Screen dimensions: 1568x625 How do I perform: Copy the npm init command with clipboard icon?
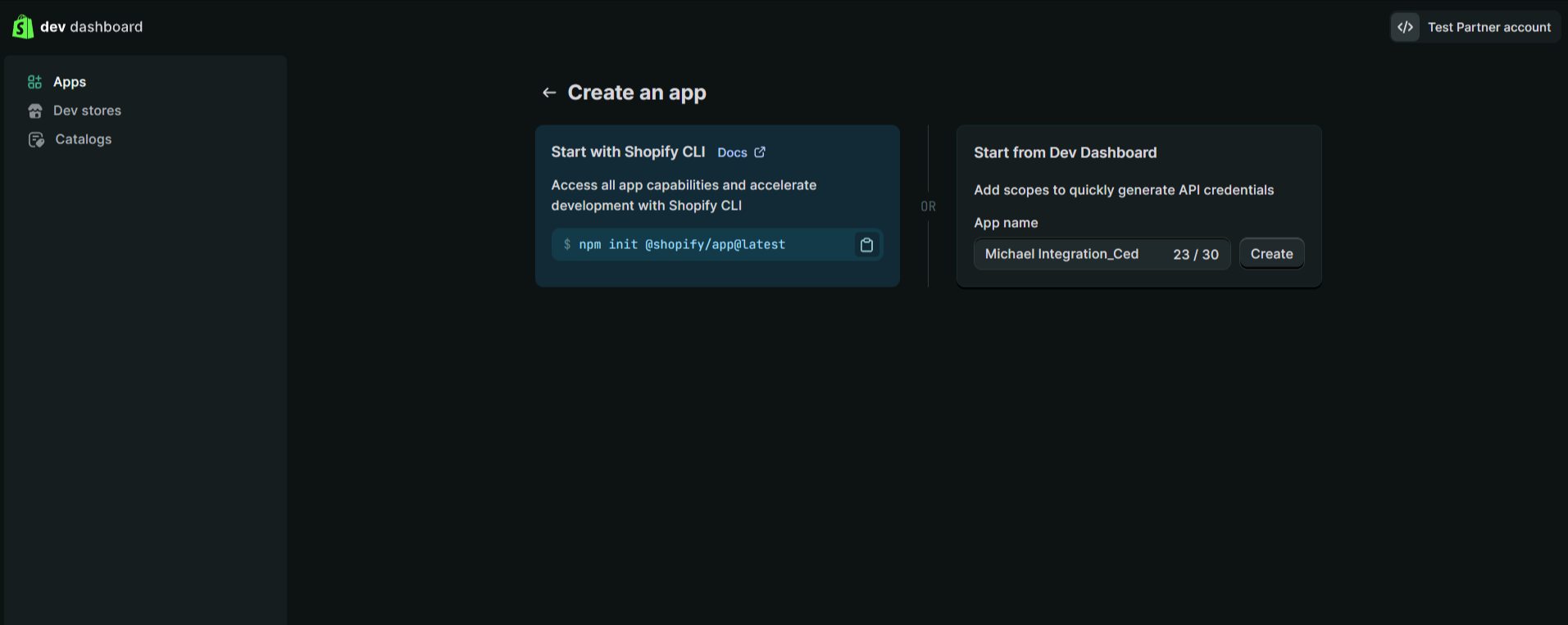click(866, 245)
